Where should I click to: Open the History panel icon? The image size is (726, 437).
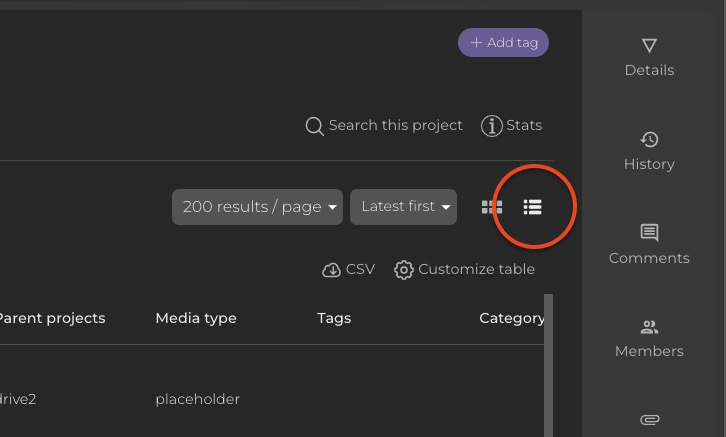point(649,139)
